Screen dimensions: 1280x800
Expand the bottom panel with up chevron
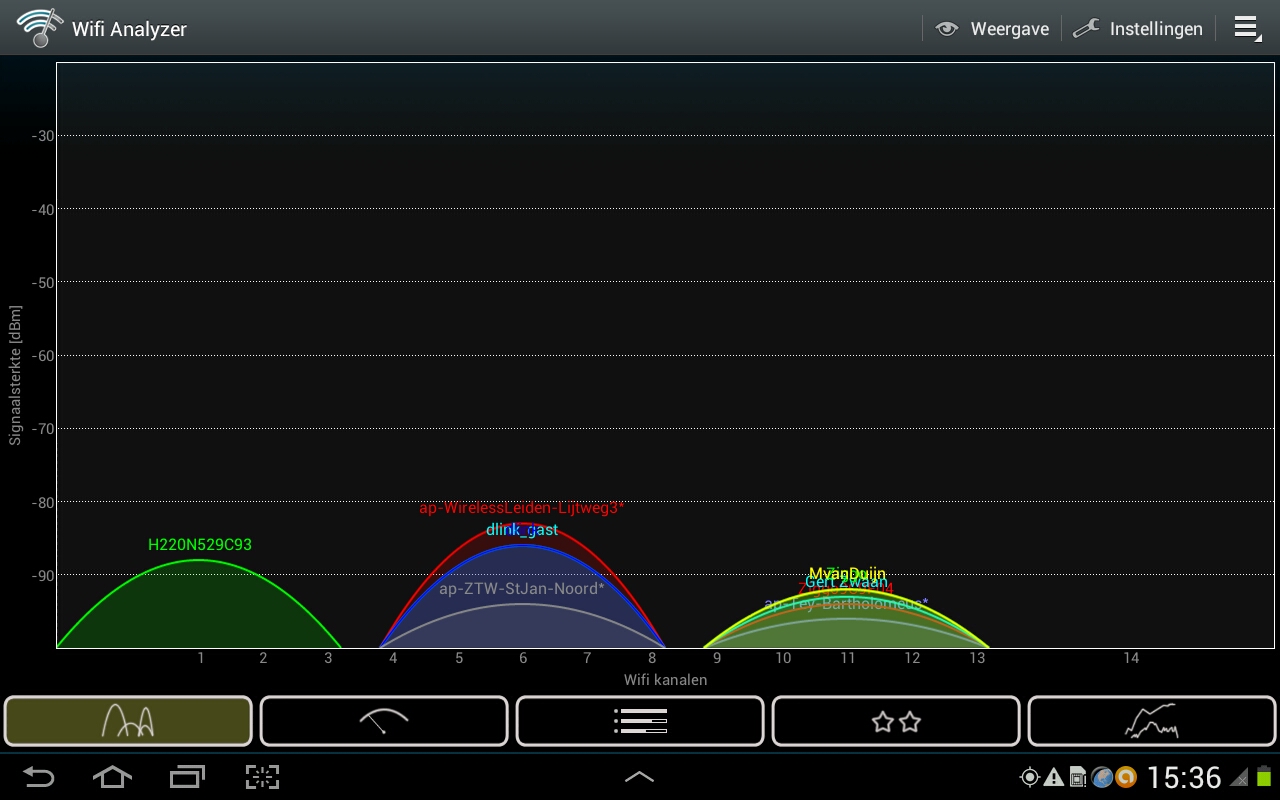coord(639,777)
